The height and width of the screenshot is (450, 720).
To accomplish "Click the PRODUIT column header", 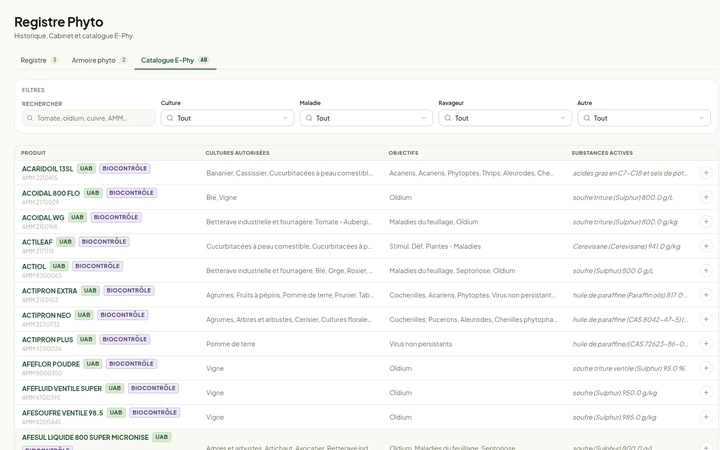I will pyautogui.click(x=33, y=153).
